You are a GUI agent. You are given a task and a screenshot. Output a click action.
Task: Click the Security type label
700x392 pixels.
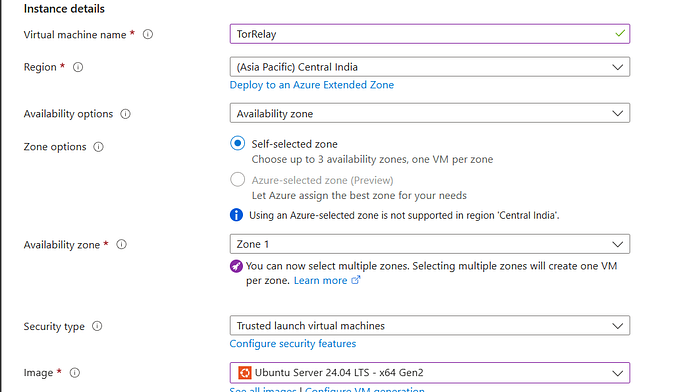54,327
